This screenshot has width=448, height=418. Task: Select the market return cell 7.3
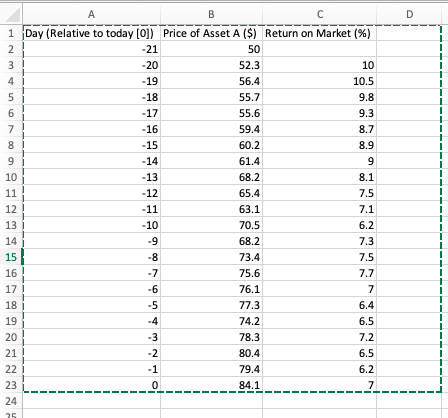click(x=320, y=241)
